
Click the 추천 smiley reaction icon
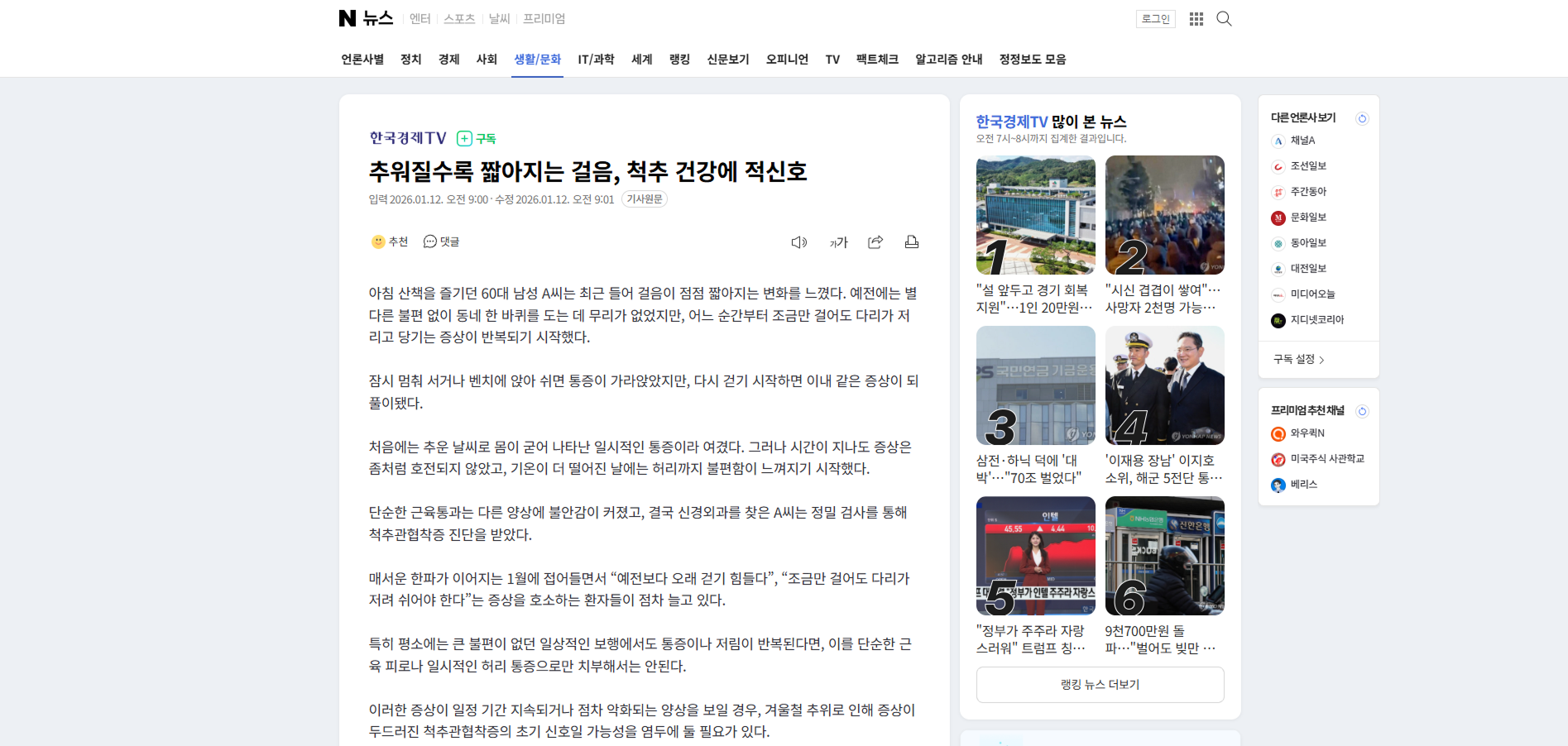pos(379,241)
